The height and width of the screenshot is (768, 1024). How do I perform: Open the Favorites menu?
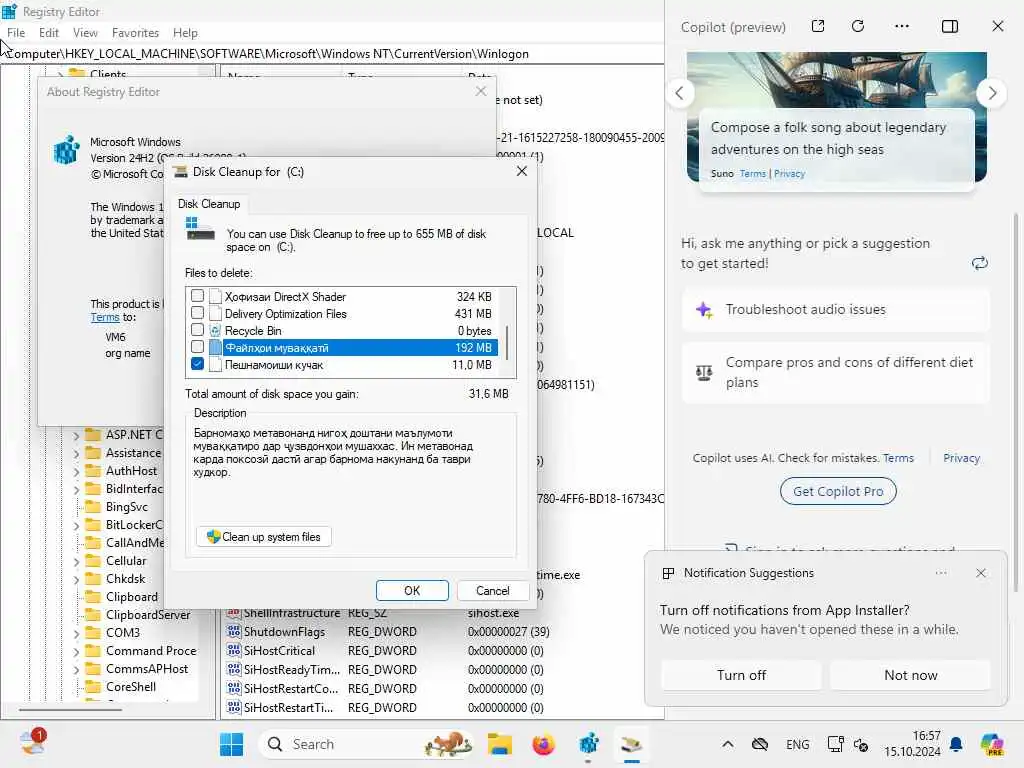click(x=135, y=33)
